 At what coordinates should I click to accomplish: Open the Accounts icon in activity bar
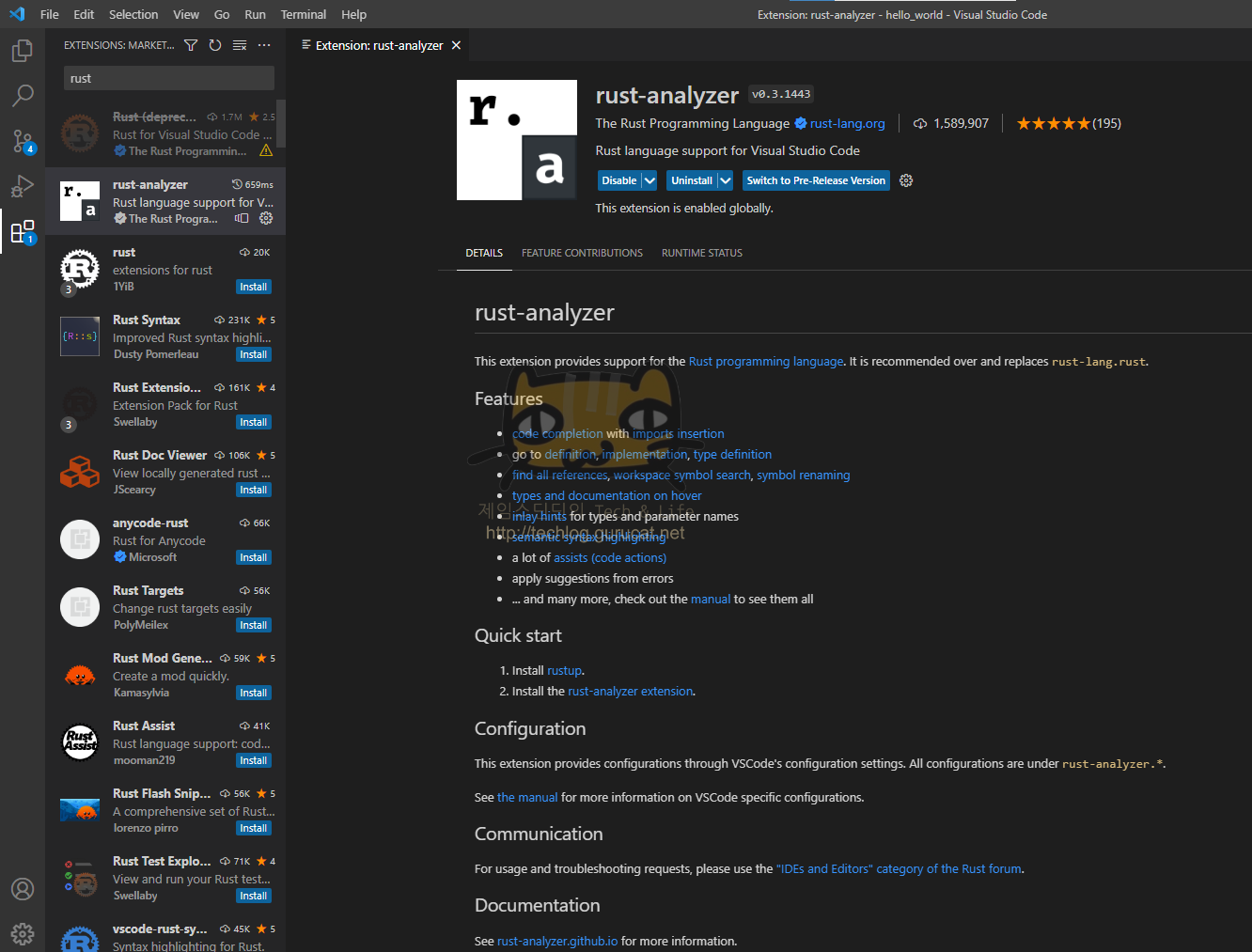pos(23,889)
